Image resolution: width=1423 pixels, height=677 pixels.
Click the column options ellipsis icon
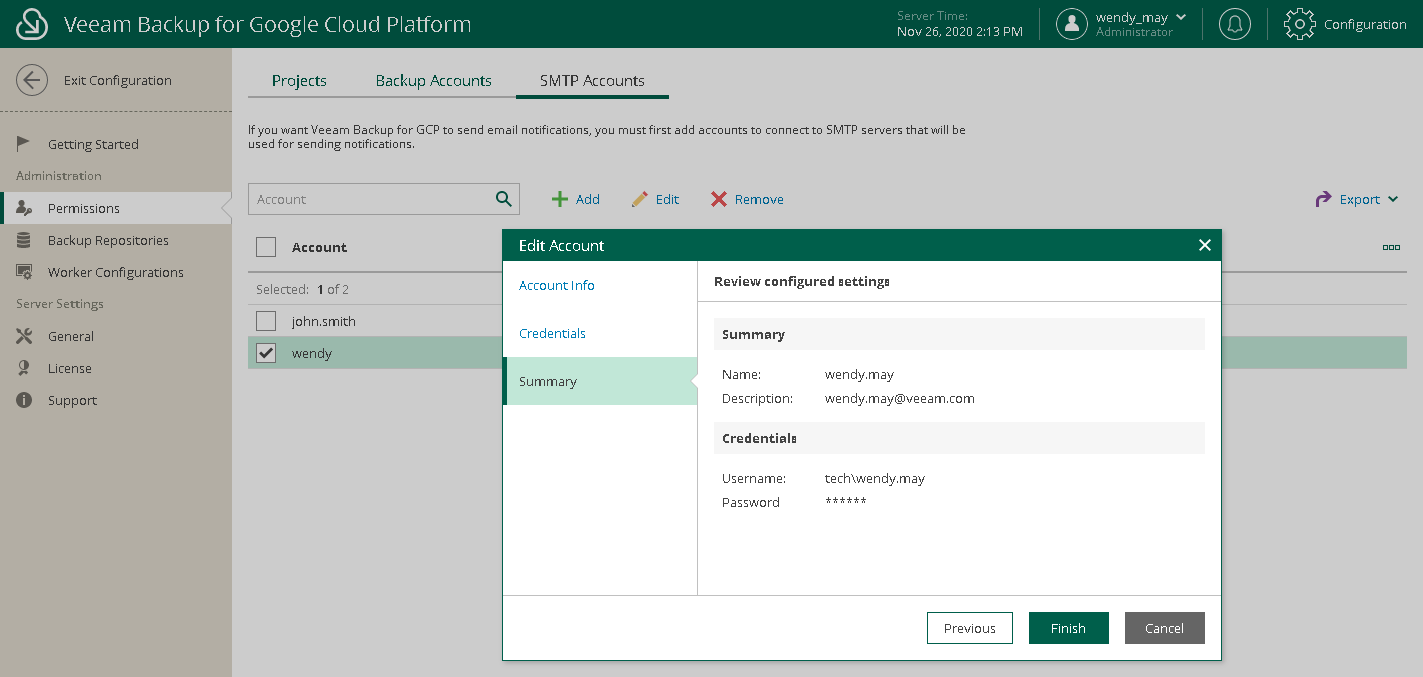[1390, 247]
